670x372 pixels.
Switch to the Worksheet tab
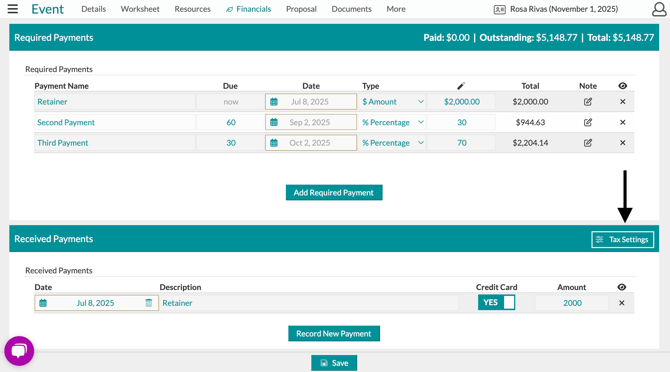click(x=140, y=9)
